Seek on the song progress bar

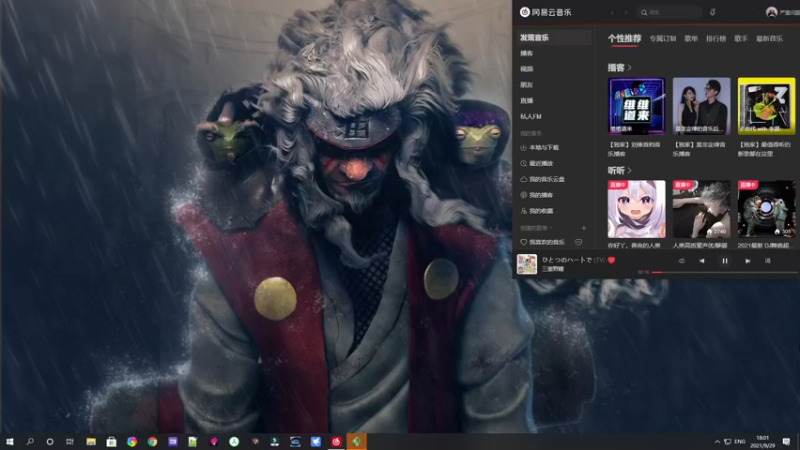click(725, 272)
